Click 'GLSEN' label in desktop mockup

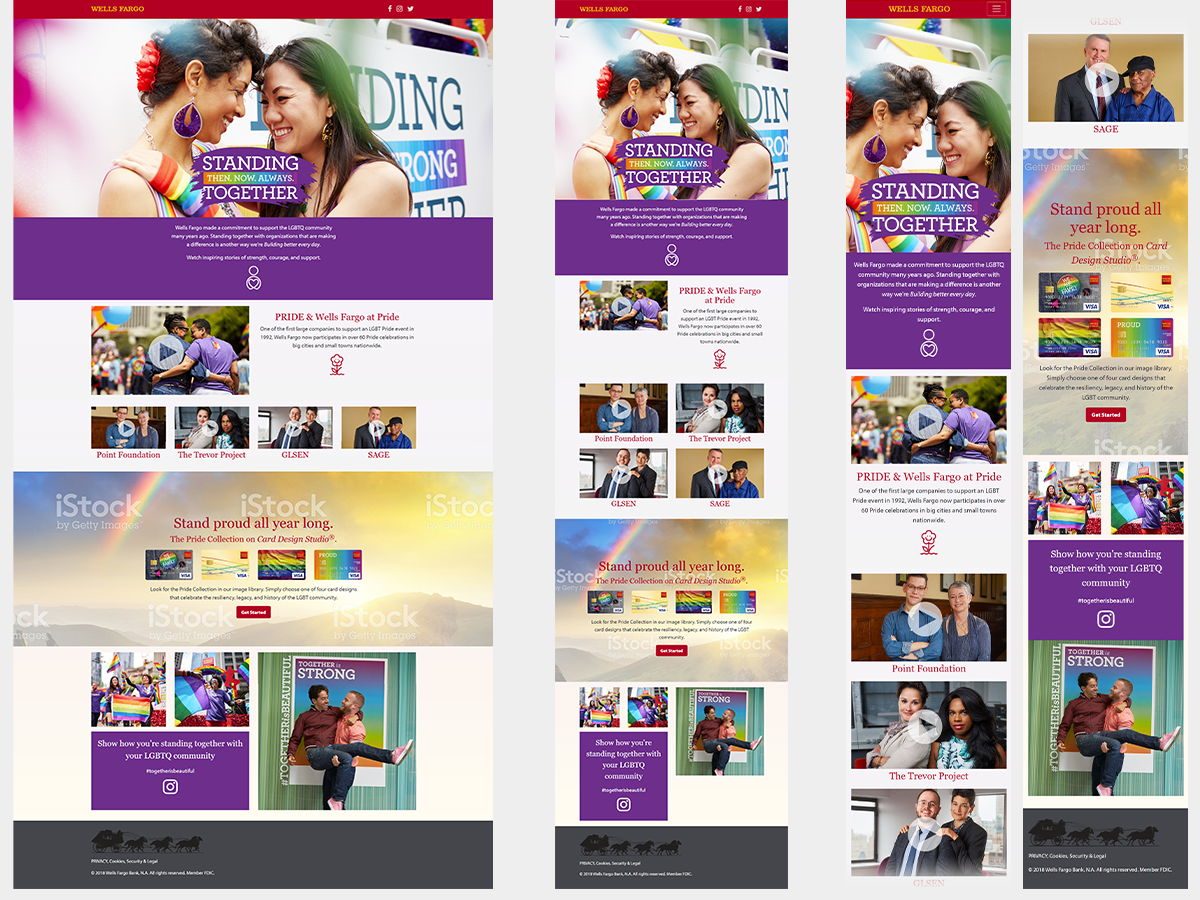[x=295, y=455]
